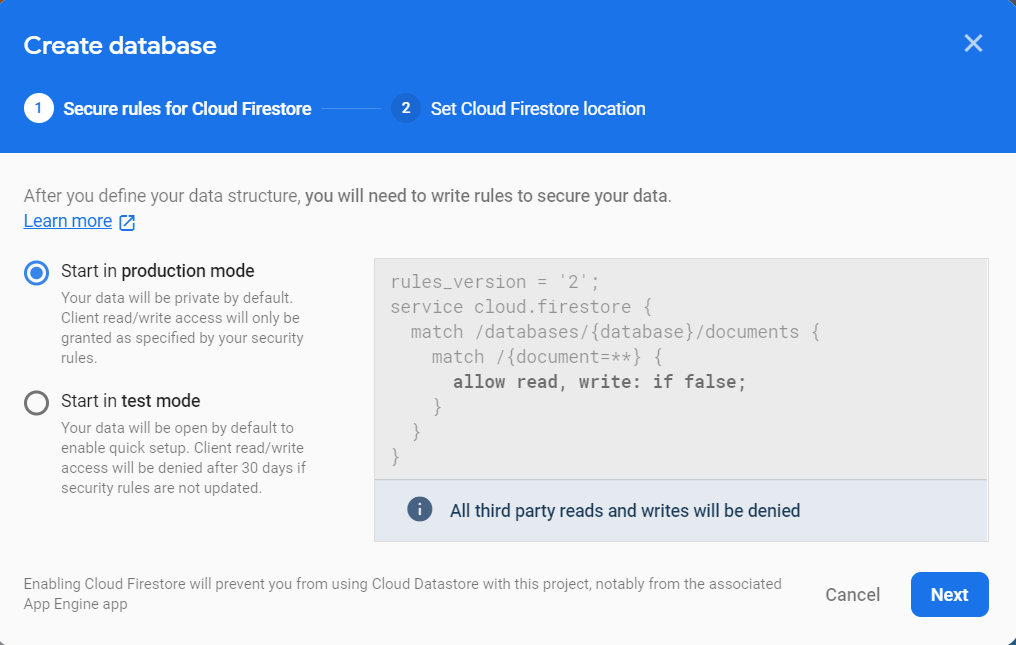Click production mode description text
Image resolution: width=1016 pixels, height=645 pixels.
[182, 328]
